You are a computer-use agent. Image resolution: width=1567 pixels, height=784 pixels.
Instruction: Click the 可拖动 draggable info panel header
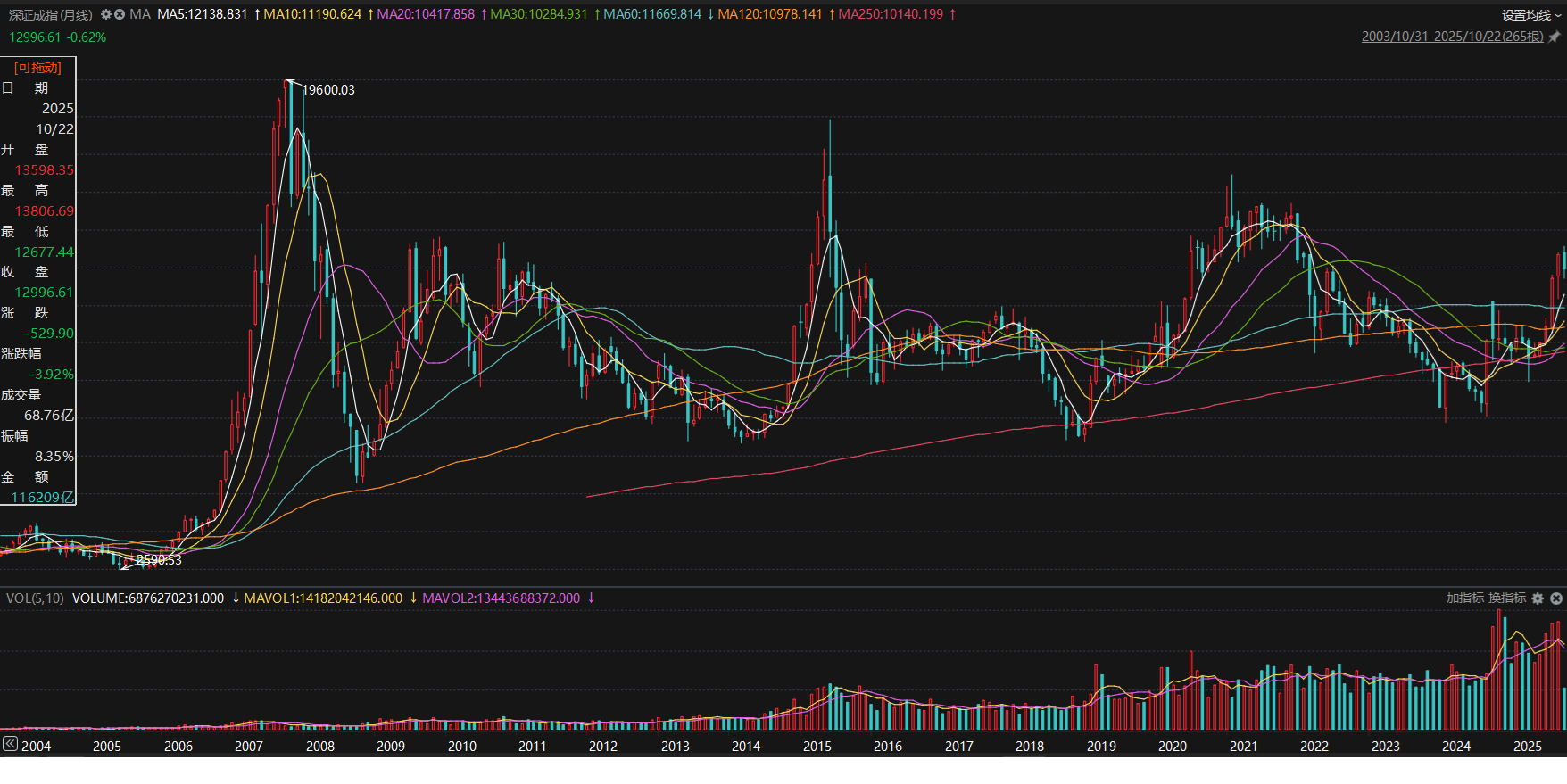(37, 68)
